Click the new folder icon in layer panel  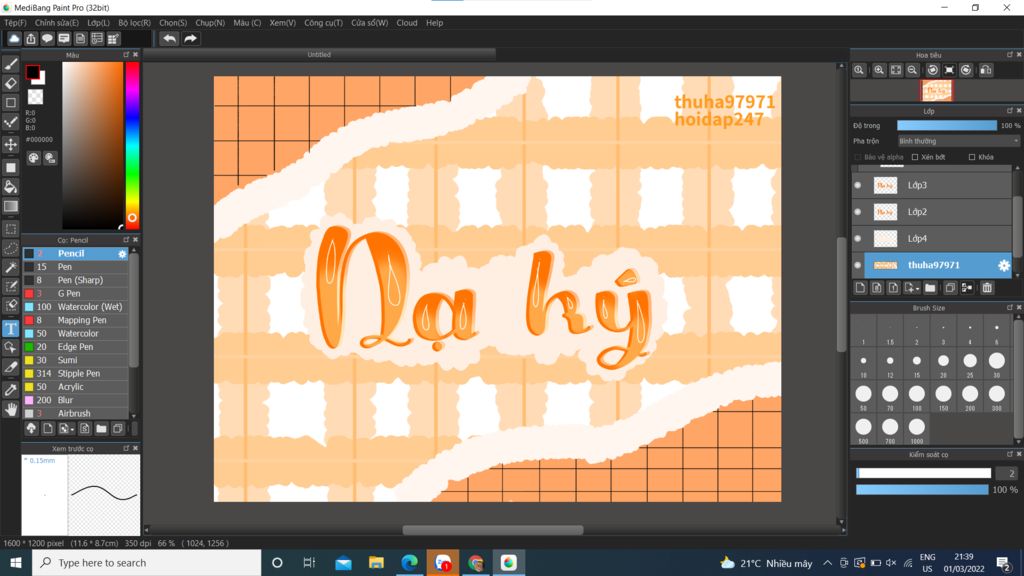[x=930, y=288]
